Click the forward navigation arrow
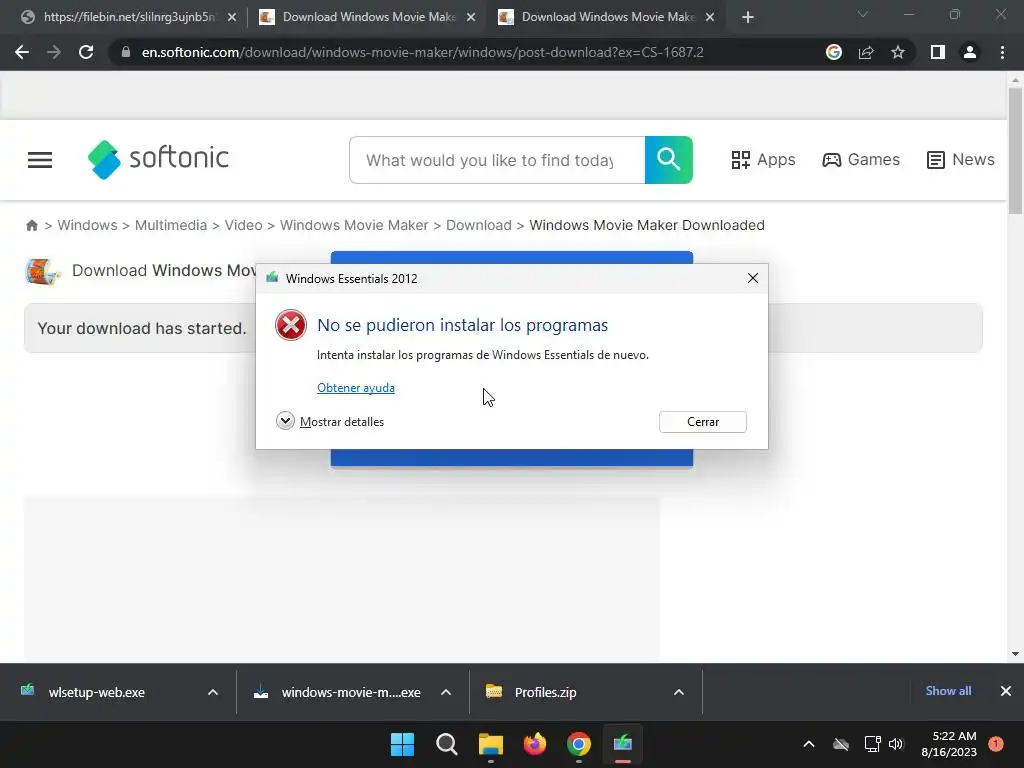1024x768 pixels. click(x=54, y=52)
